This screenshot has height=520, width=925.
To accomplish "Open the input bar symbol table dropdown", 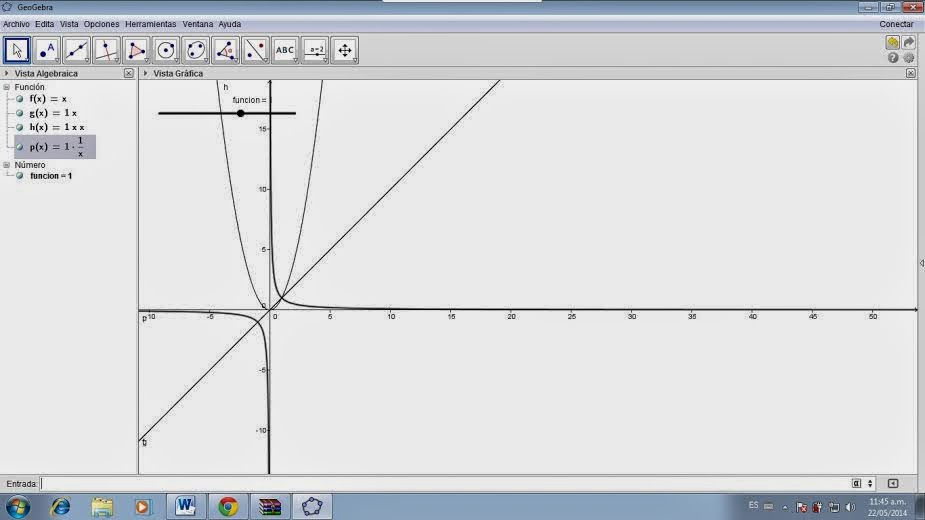I will (x=857, y=483).
